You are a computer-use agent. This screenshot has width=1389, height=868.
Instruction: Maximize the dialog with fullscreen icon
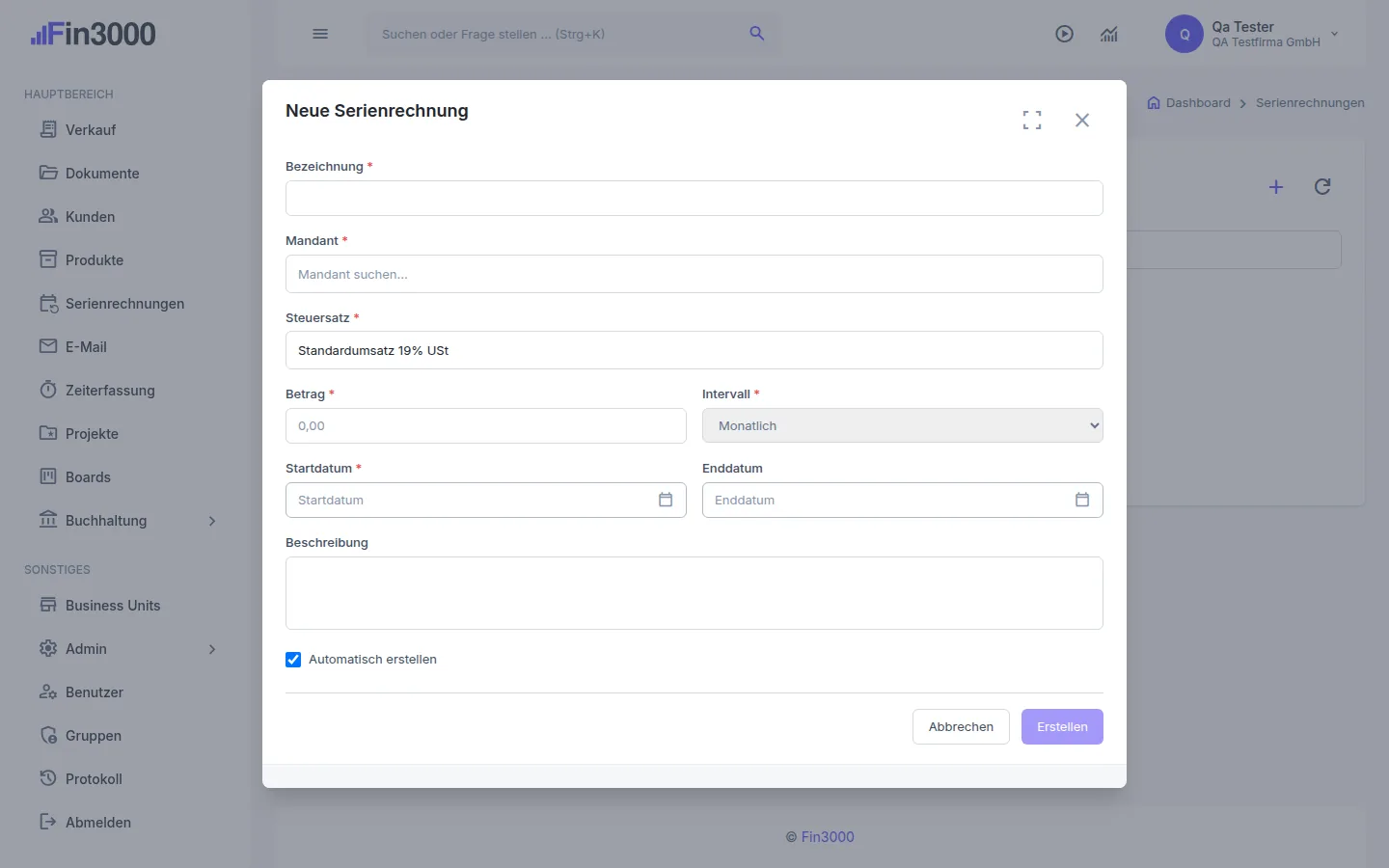click(1032, 120)
